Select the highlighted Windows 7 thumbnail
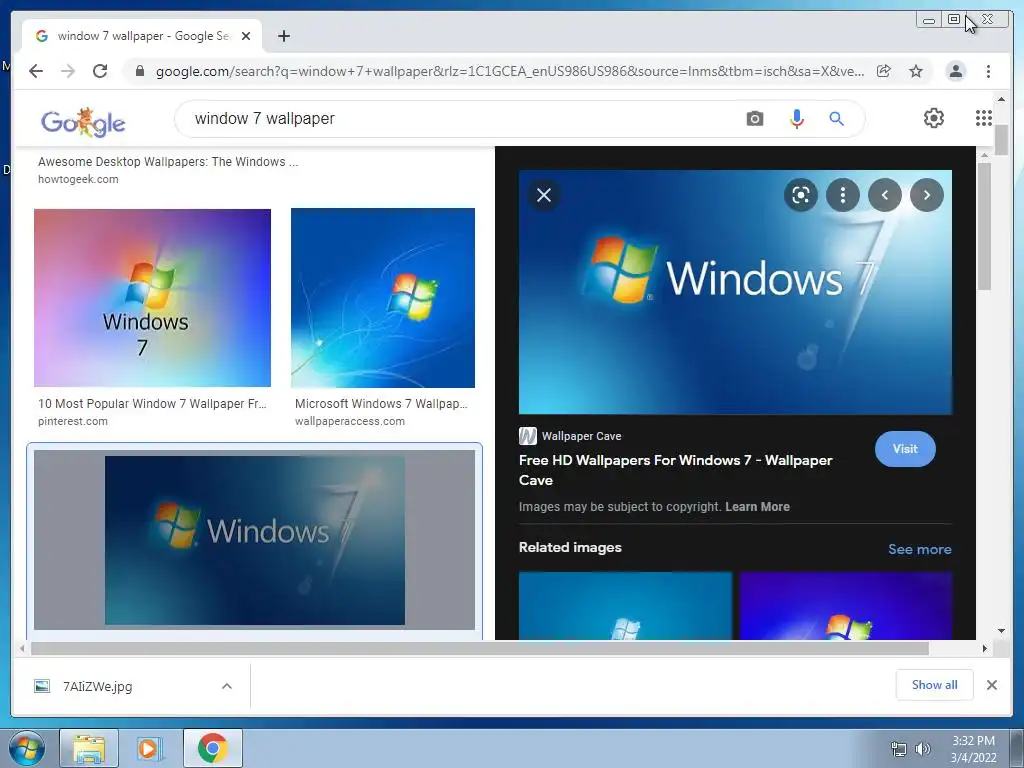Image resolution: width=1024 pixels, height=768 pixels. click(255, 540)
